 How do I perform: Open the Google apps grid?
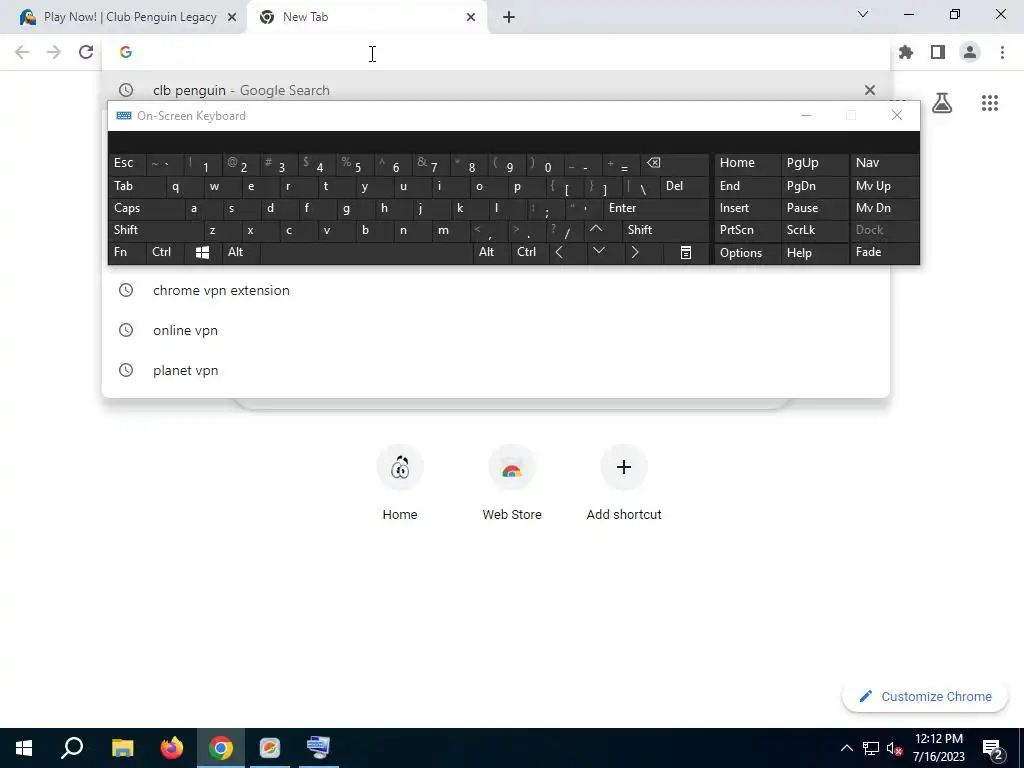click(990, 103)
